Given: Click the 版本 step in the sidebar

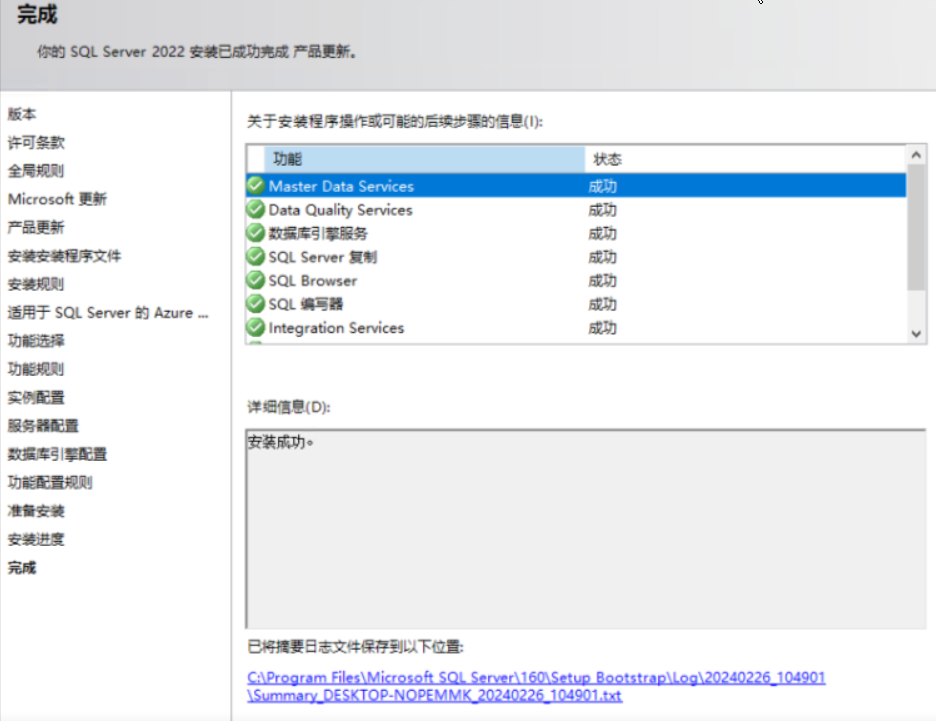Looking at the screenshot, I should (22, 113).
